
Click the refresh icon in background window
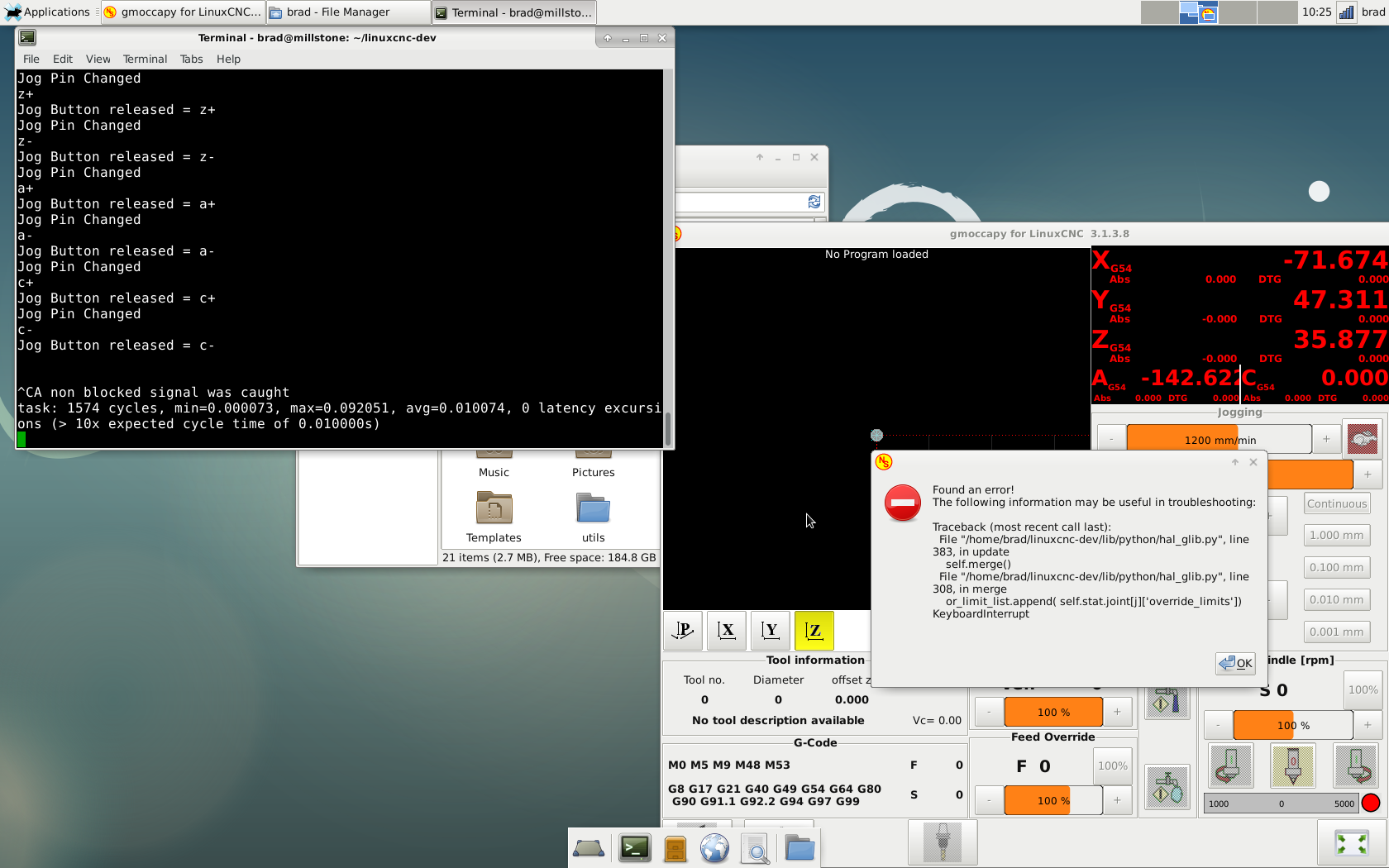coord(814,202)
